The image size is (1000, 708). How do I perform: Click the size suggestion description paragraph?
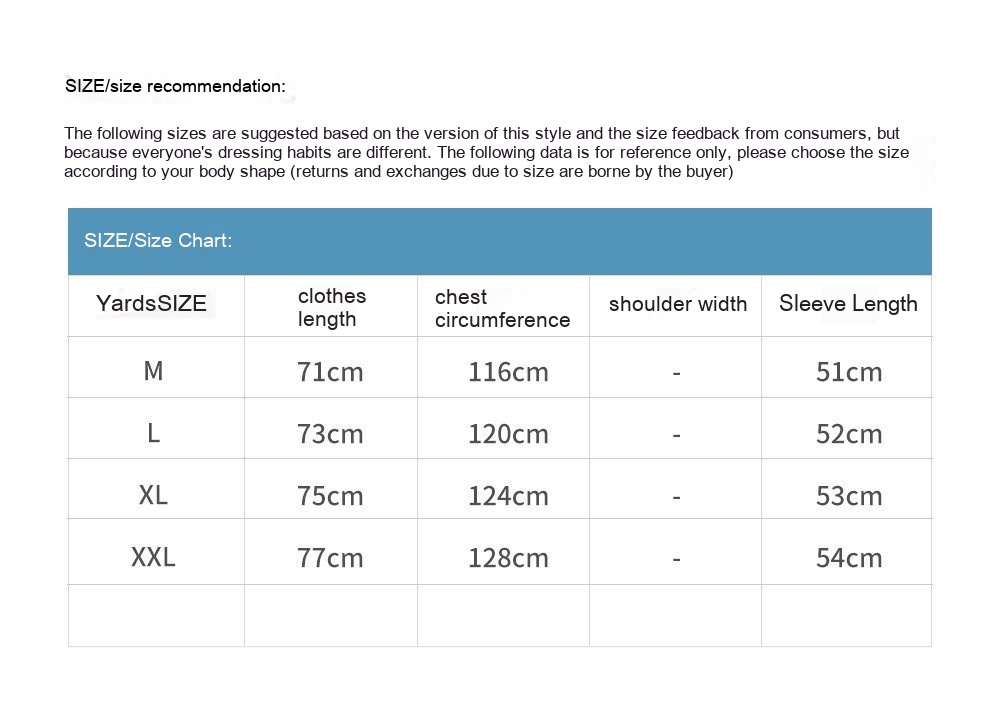pos(486,152)
